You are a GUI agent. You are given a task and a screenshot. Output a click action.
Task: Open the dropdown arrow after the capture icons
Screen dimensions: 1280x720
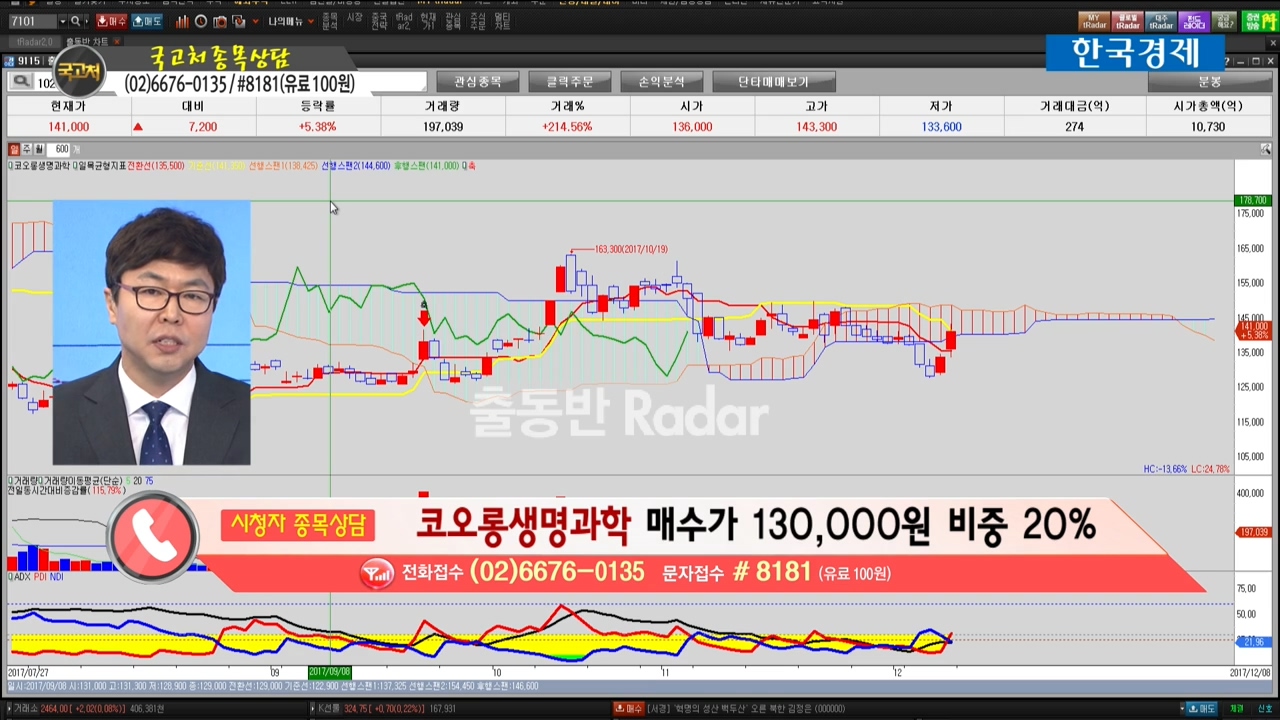[256, 21]
